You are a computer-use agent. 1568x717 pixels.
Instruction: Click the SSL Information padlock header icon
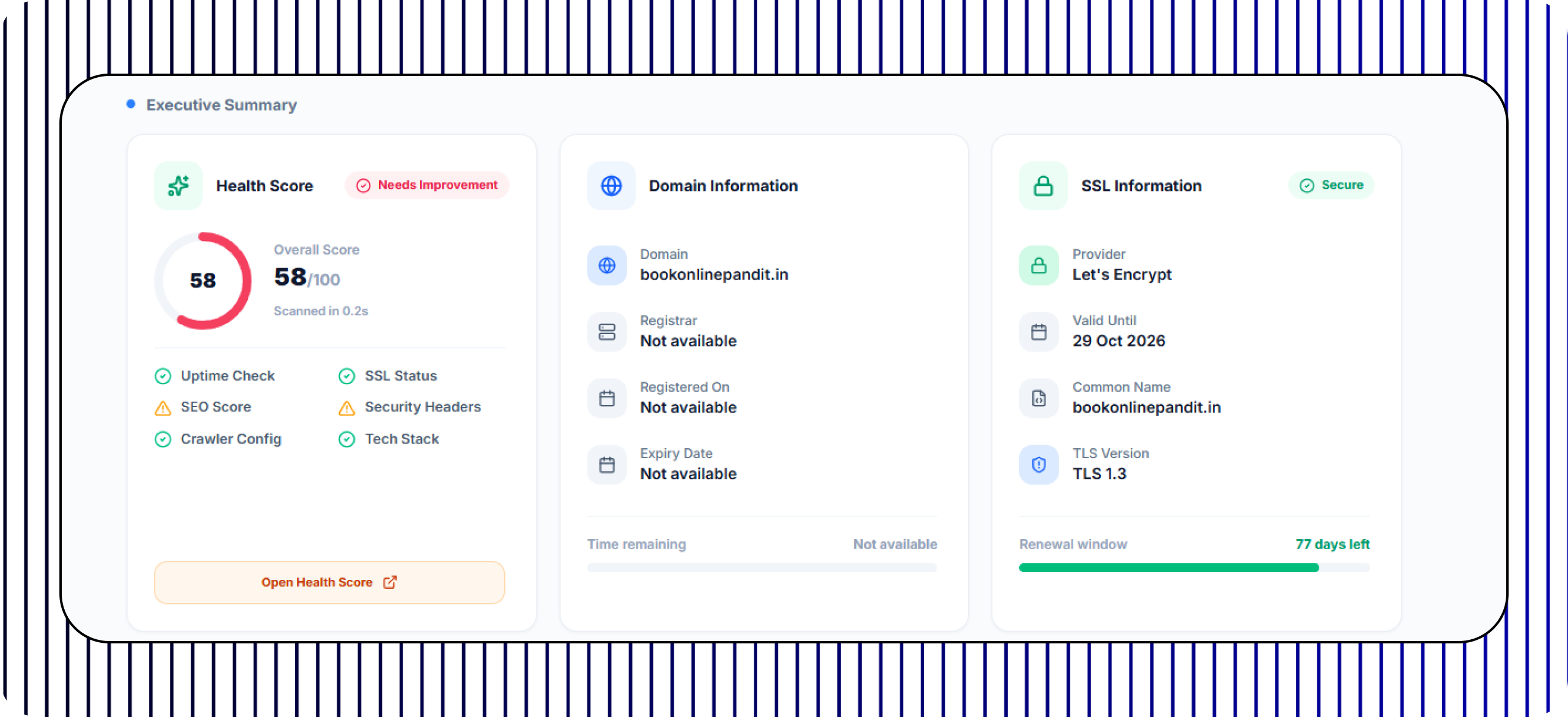(1044, 186)
